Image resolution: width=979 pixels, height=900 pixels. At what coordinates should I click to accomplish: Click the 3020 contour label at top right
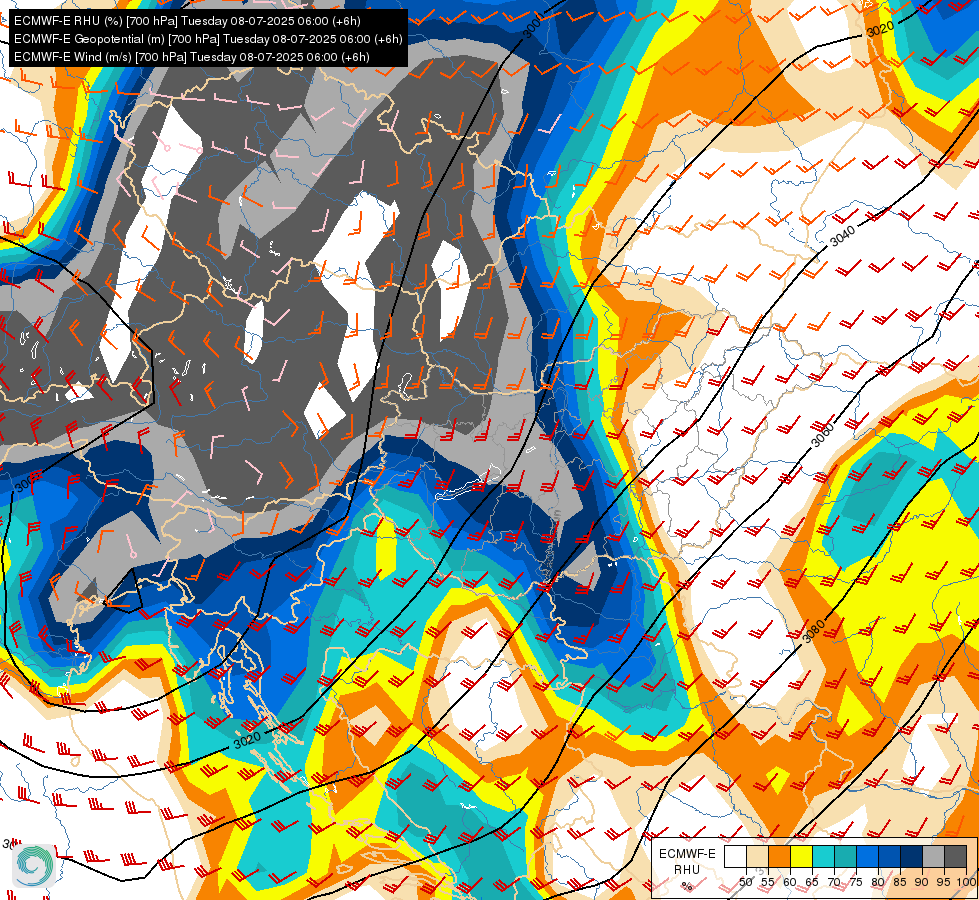[880, 29]
